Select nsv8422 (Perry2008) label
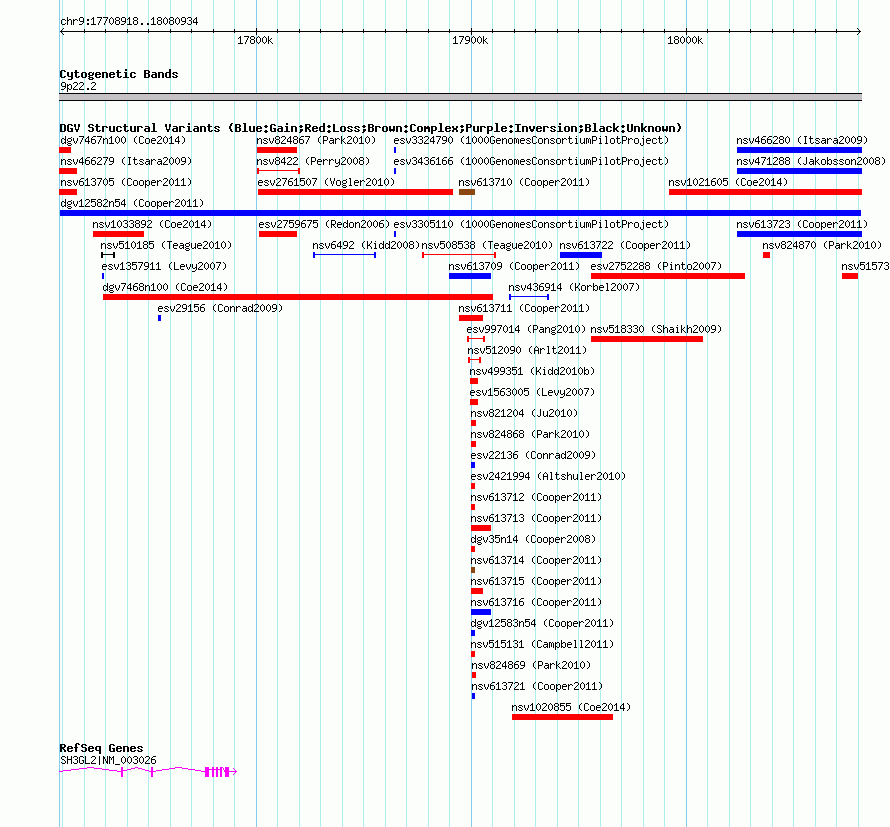This screenshot has height=827, width=890. pyautogui.click(x=313, y=161)
